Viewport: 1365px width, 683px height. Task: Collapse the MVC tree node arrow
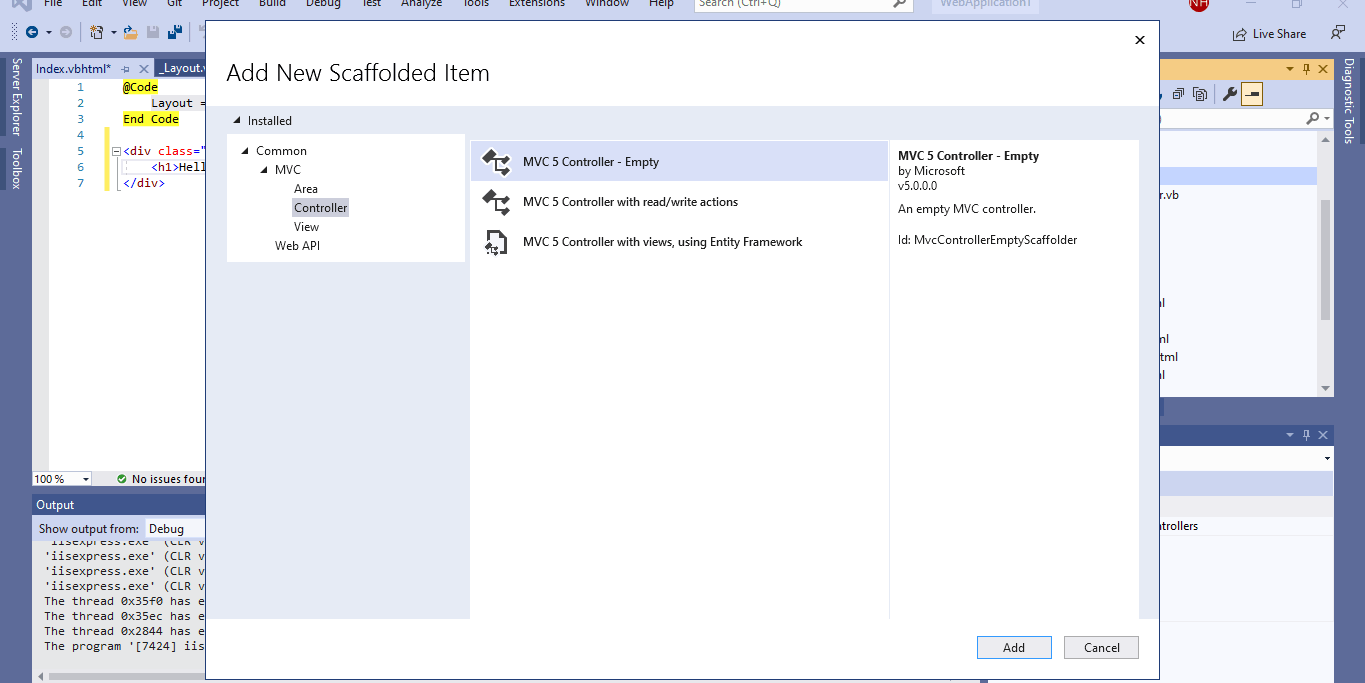coord(265,170)
